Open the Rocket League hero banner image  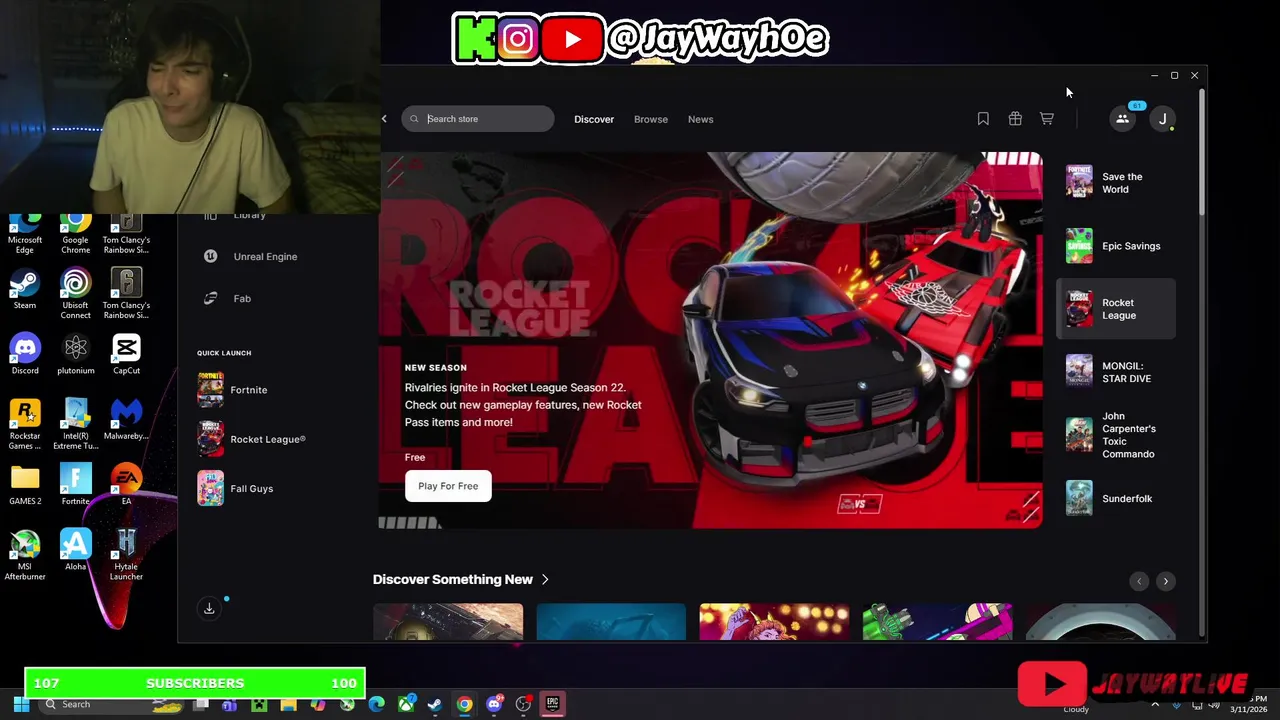(710, 340)
